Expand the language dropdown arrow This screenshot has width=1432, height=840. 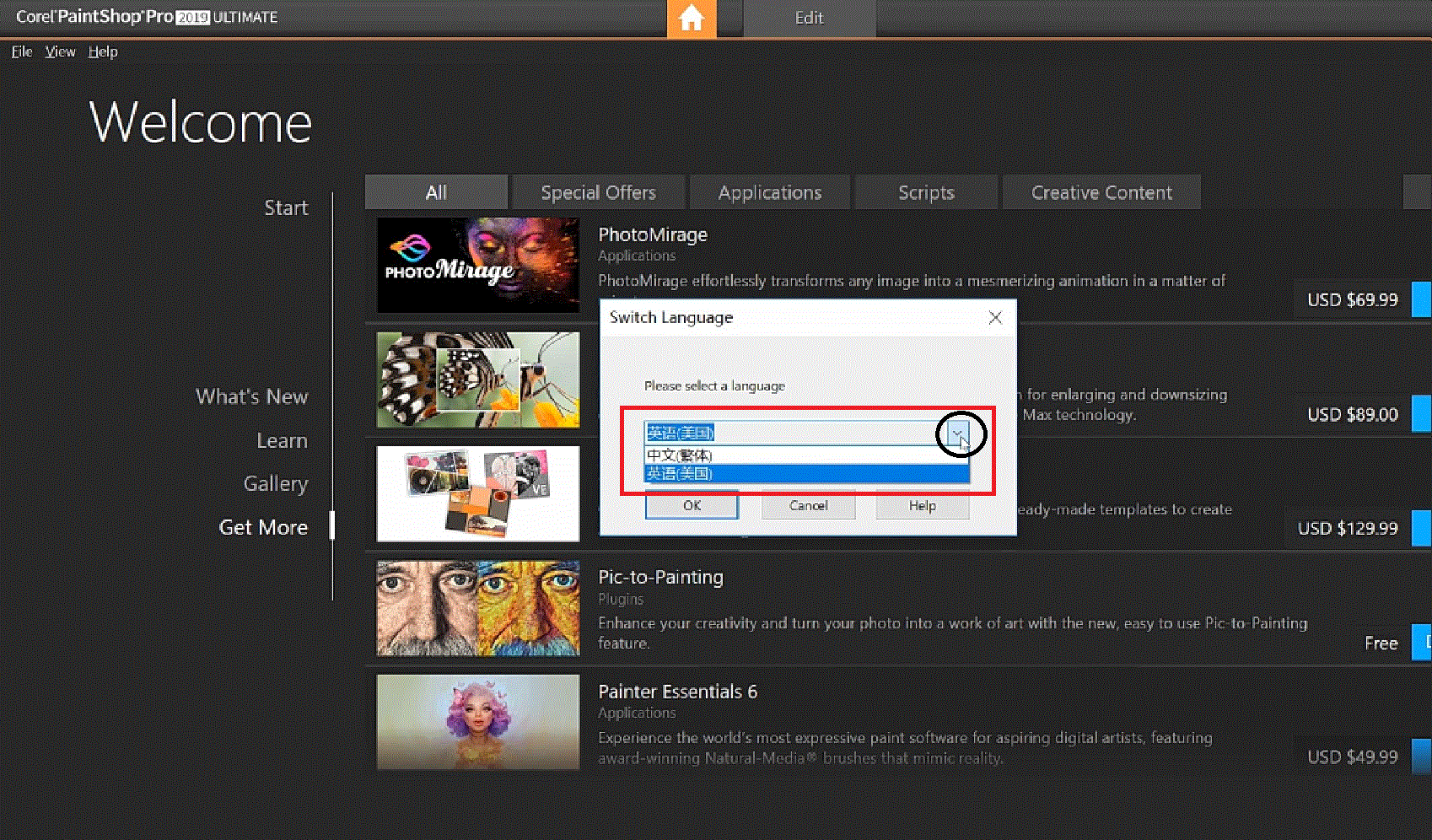click(x=956, y=433)
